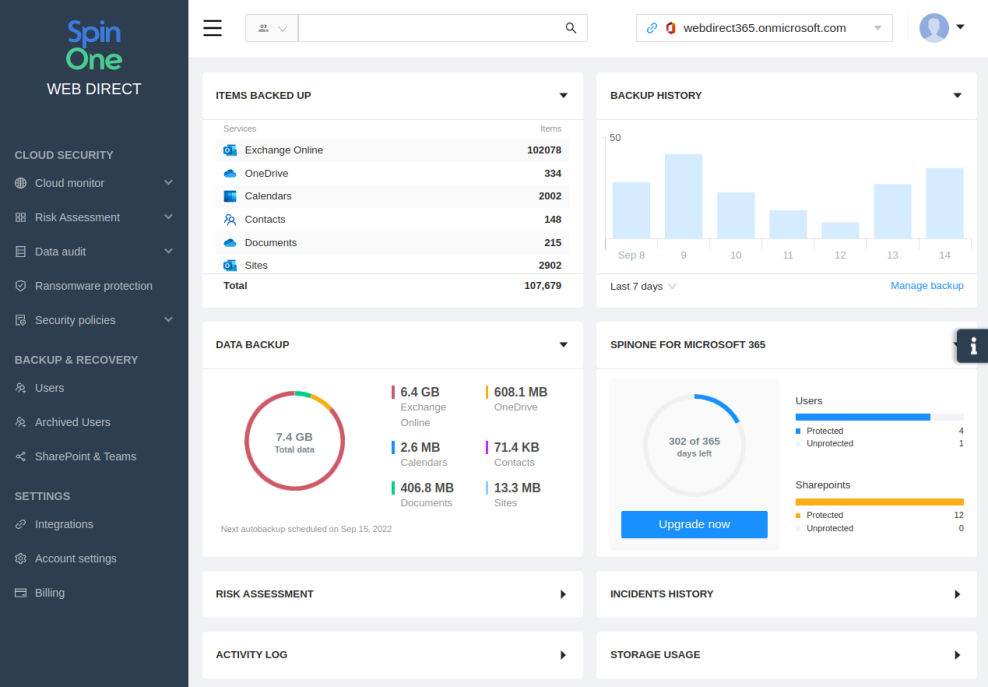Screen dimensions: 988x687
Task: Click the Exchange Online service icon
Action: click(230, 150)
